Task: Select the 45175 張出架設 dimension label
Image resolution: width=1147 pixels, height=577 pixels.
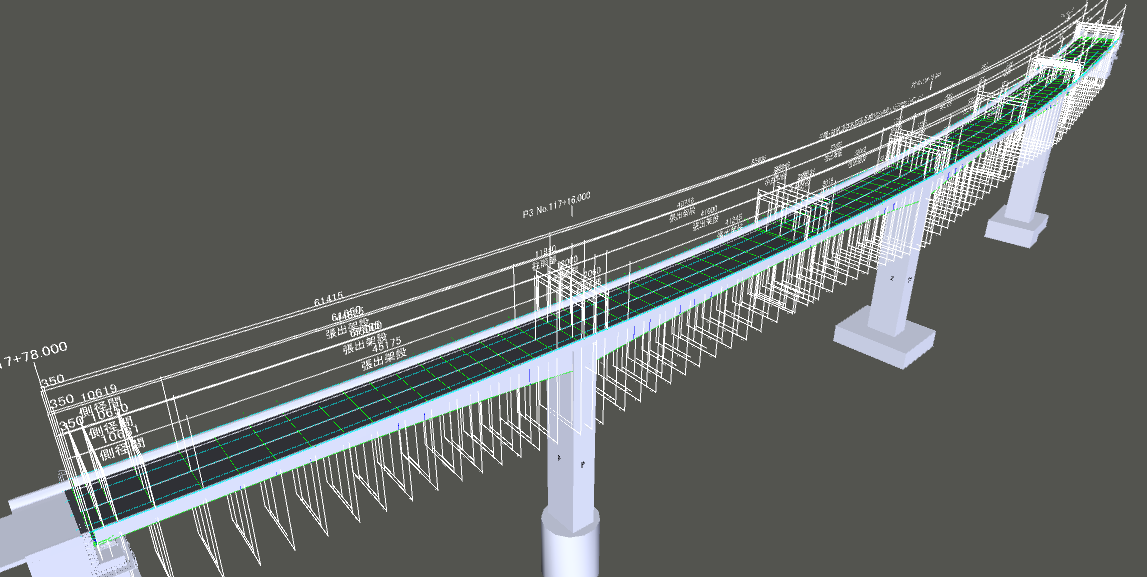Action: (387, 345)
